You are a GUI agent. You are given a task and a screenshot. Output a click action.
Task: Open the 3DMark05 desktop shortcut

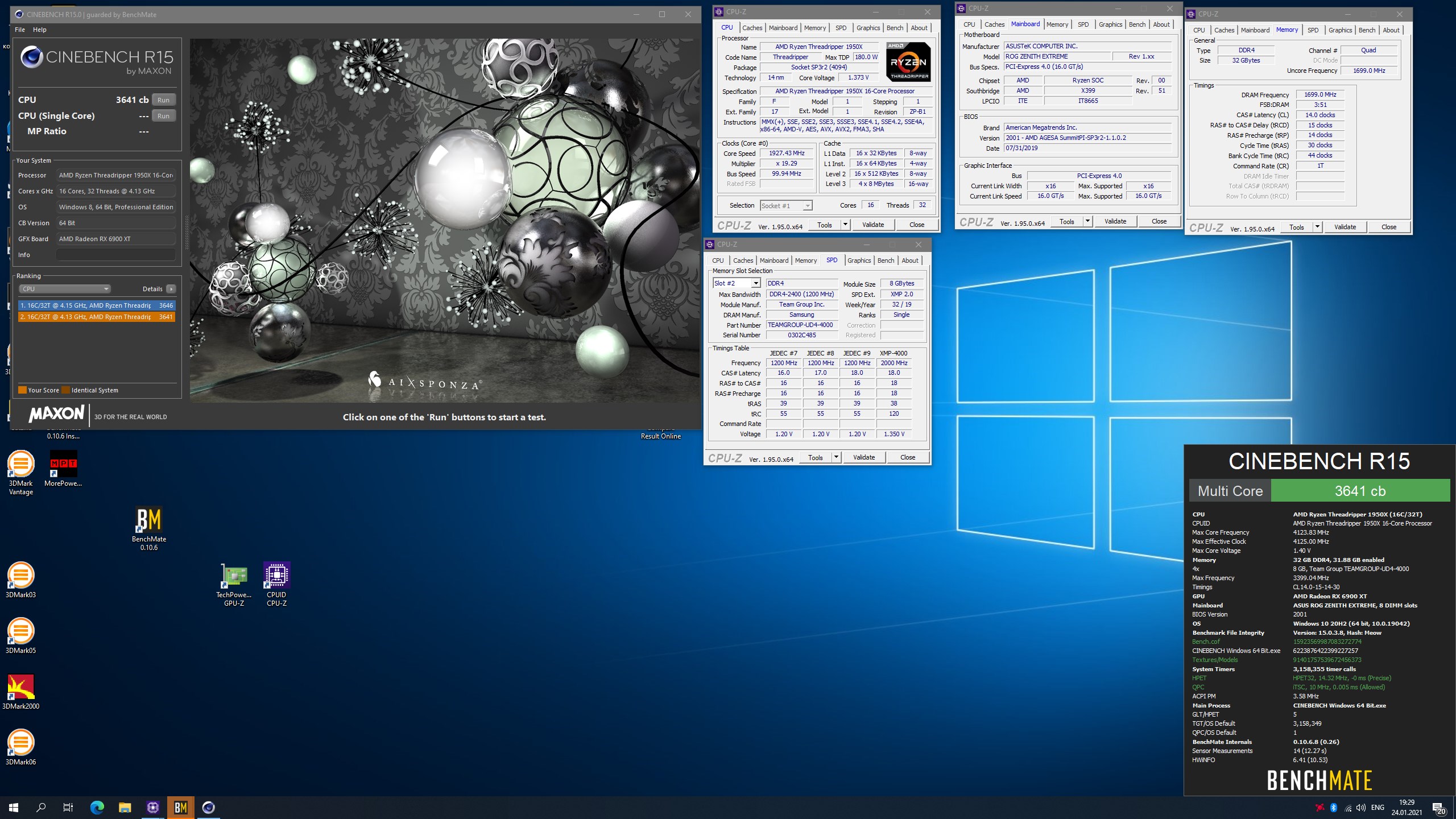(21, 635)
